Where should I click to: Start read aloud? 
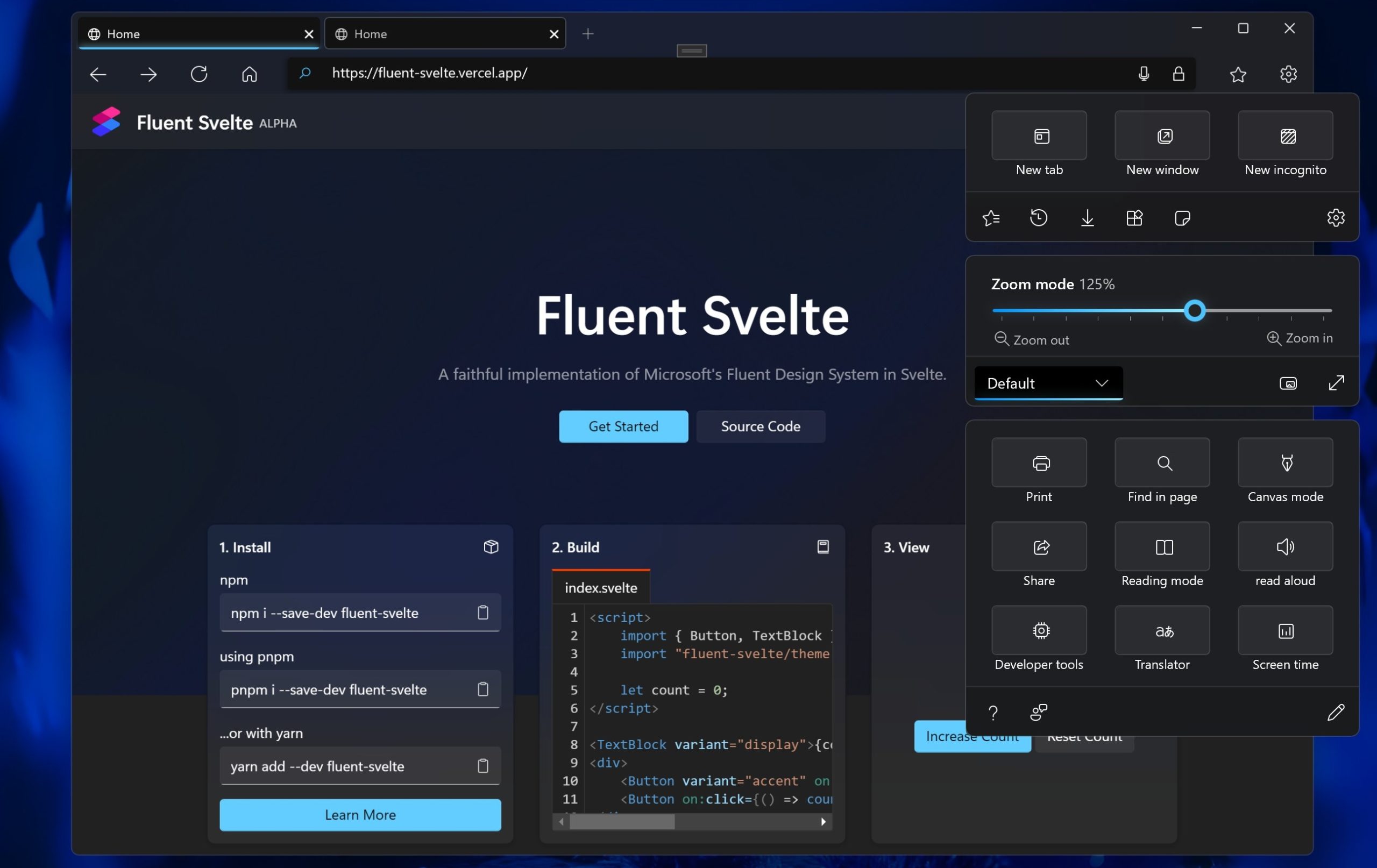[1285, 546]
